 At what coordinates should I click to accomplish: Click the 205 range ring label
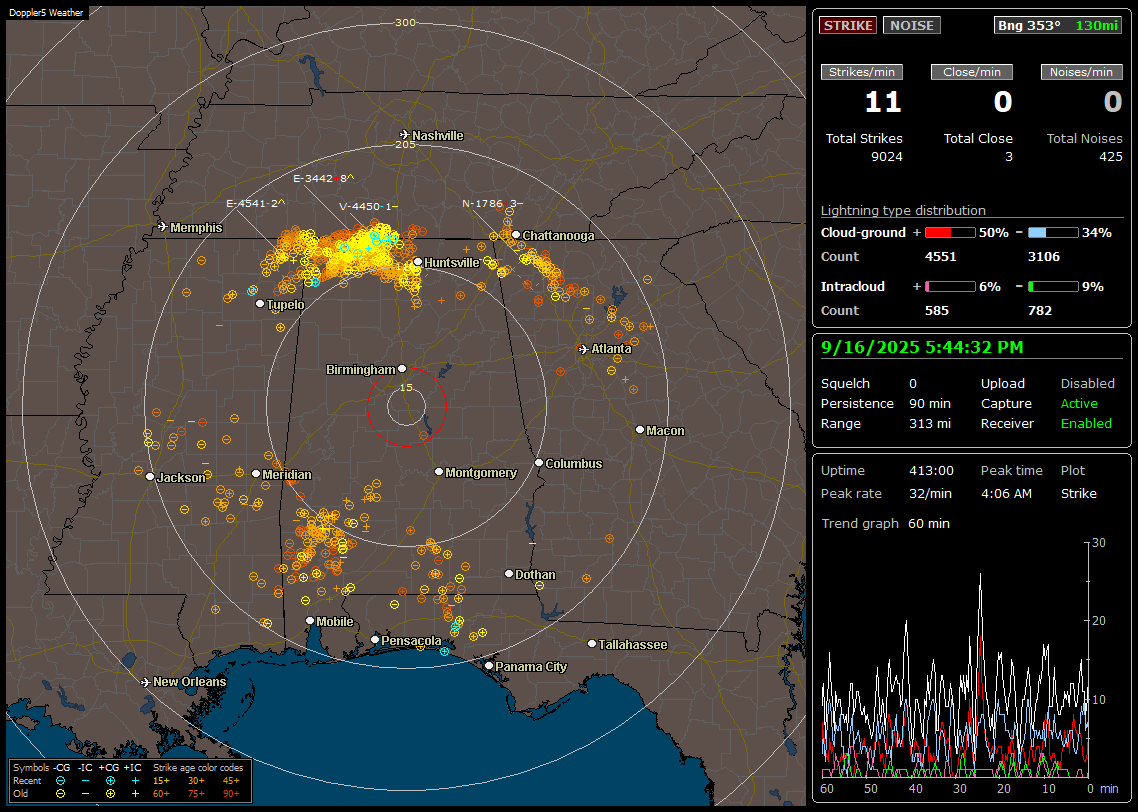[x=406, y=144]
